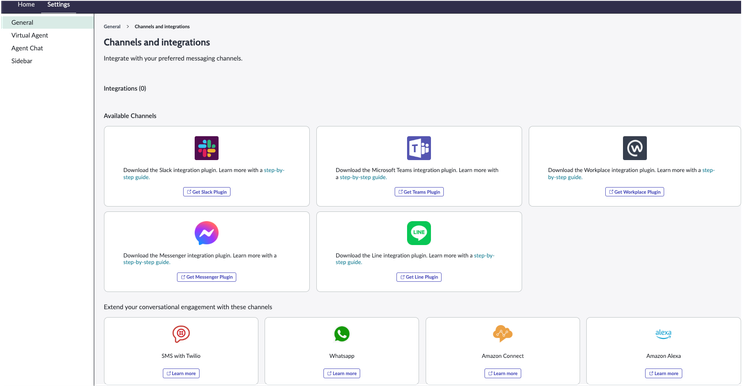Click Get Messenger Plugin button
This screenshot has width=742, height=387.
tap(207, 277)
